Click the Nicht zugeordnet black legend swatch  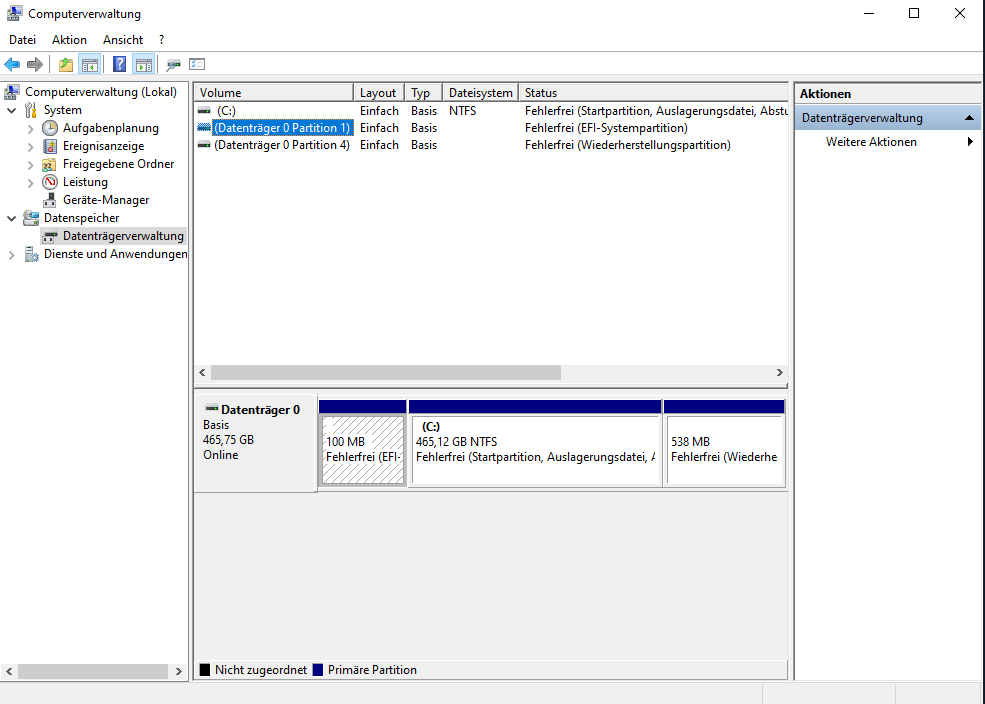point(205,669)
